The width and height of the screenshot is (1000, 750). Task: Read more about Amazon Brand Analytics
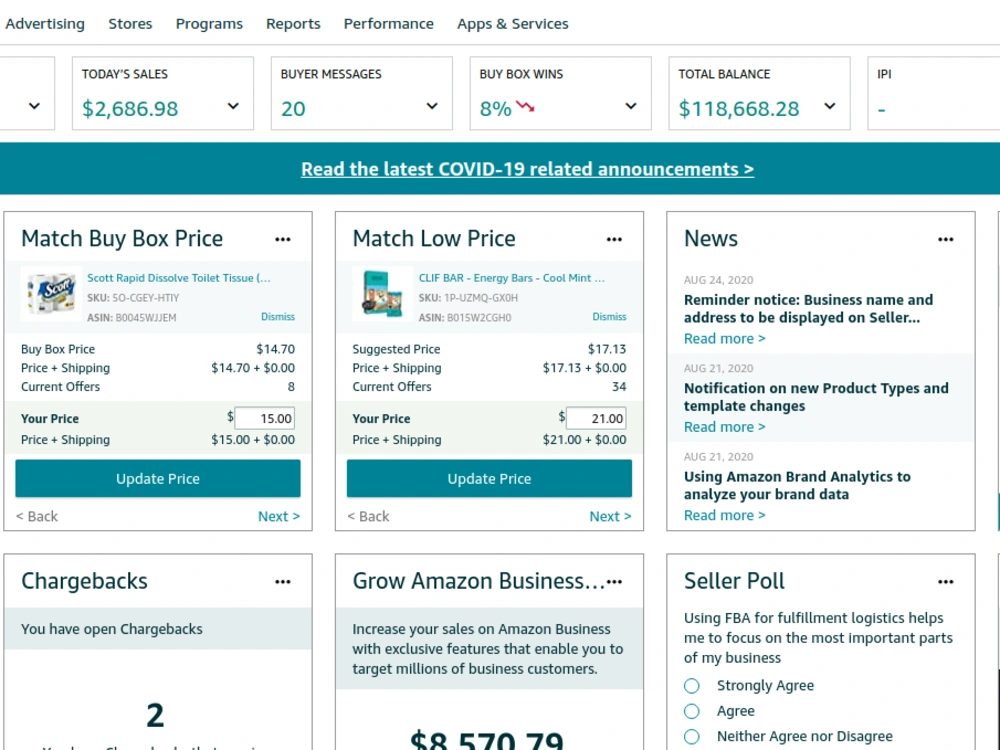(x=724, y=515)
